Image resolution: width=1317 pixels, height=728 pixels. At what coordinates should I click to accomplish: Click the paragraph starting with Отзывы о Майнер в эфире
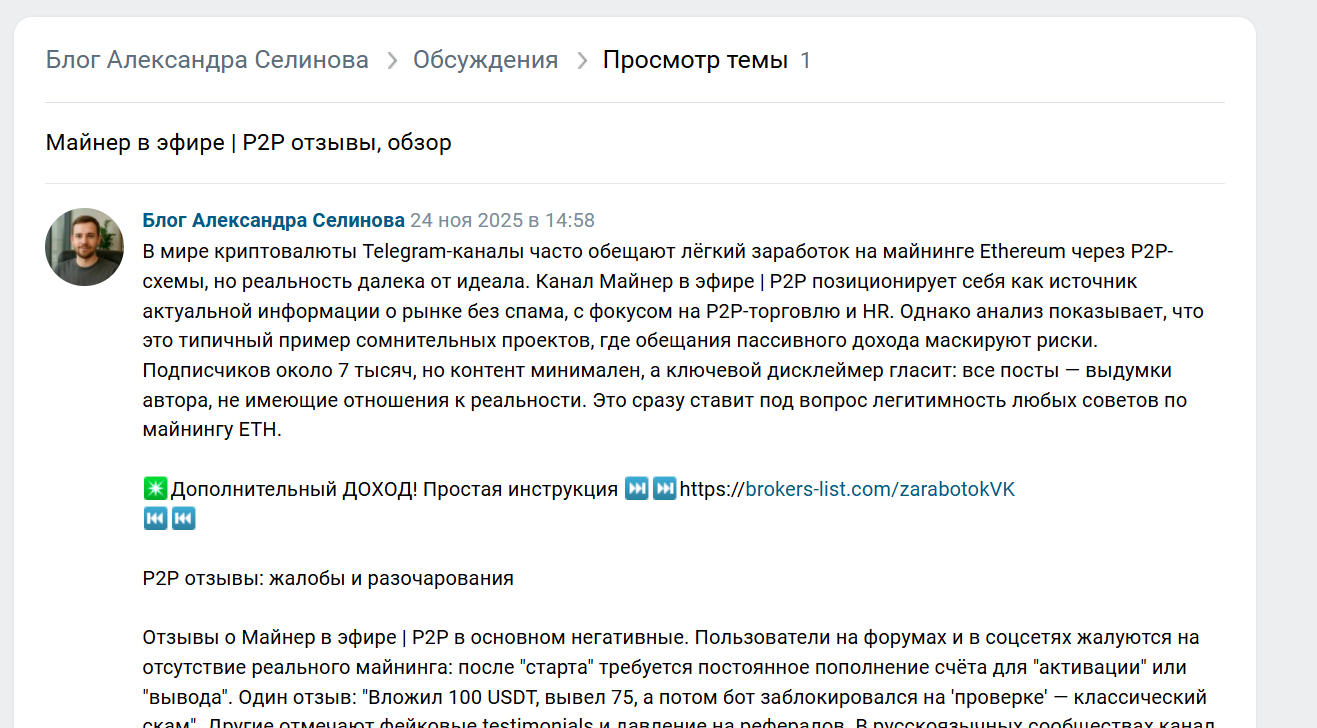pos(670,666)
